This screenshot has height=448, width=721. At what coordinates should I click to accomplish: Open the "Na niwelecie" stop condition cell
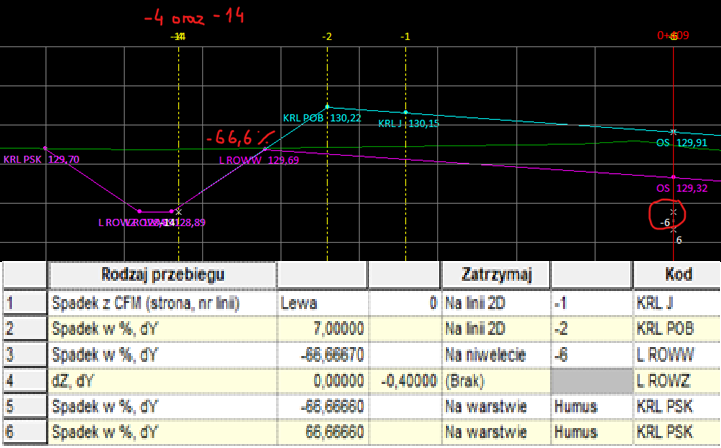(495, 354)
